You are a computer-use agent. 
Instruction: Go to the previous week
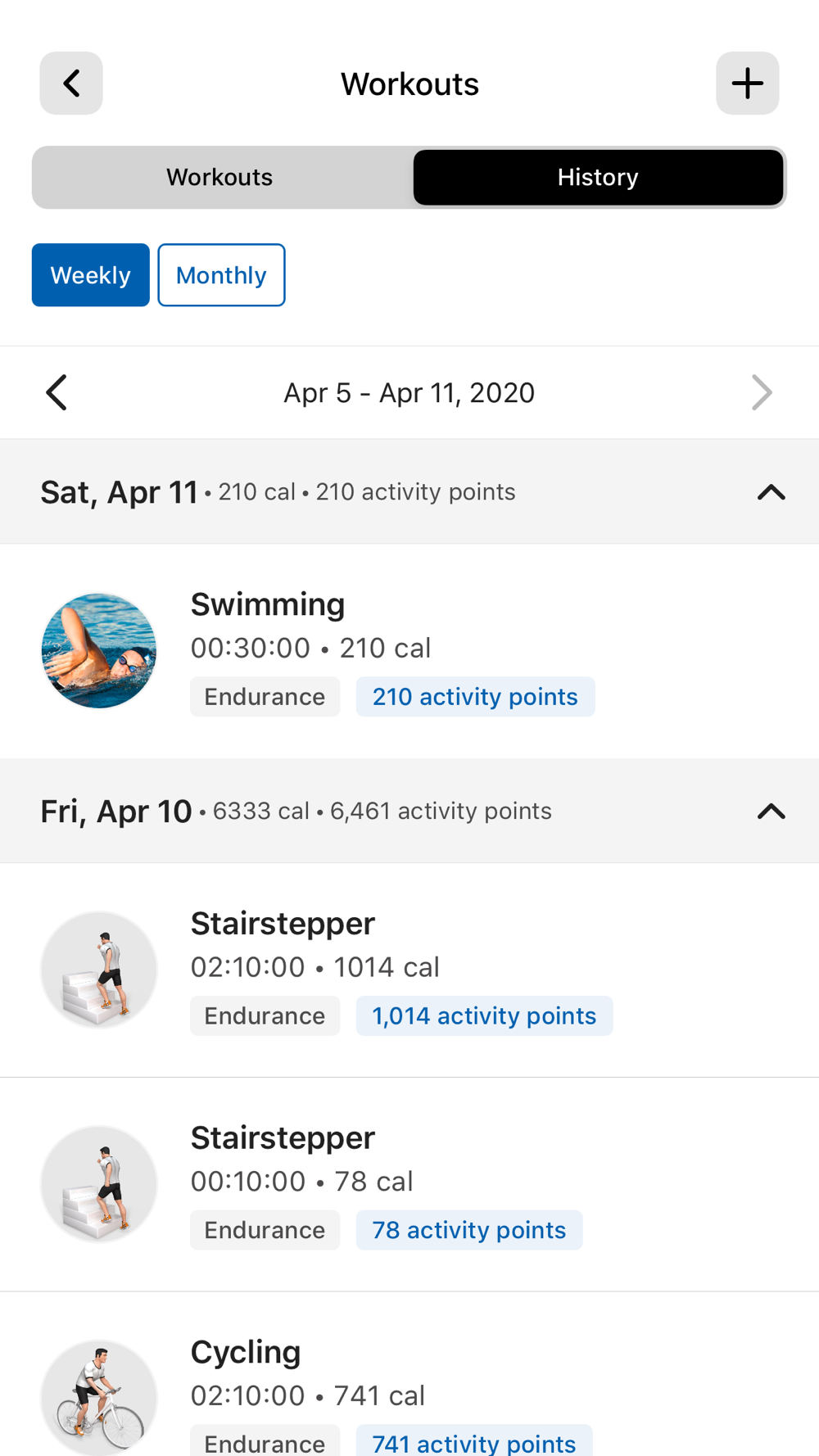[57, 393]
